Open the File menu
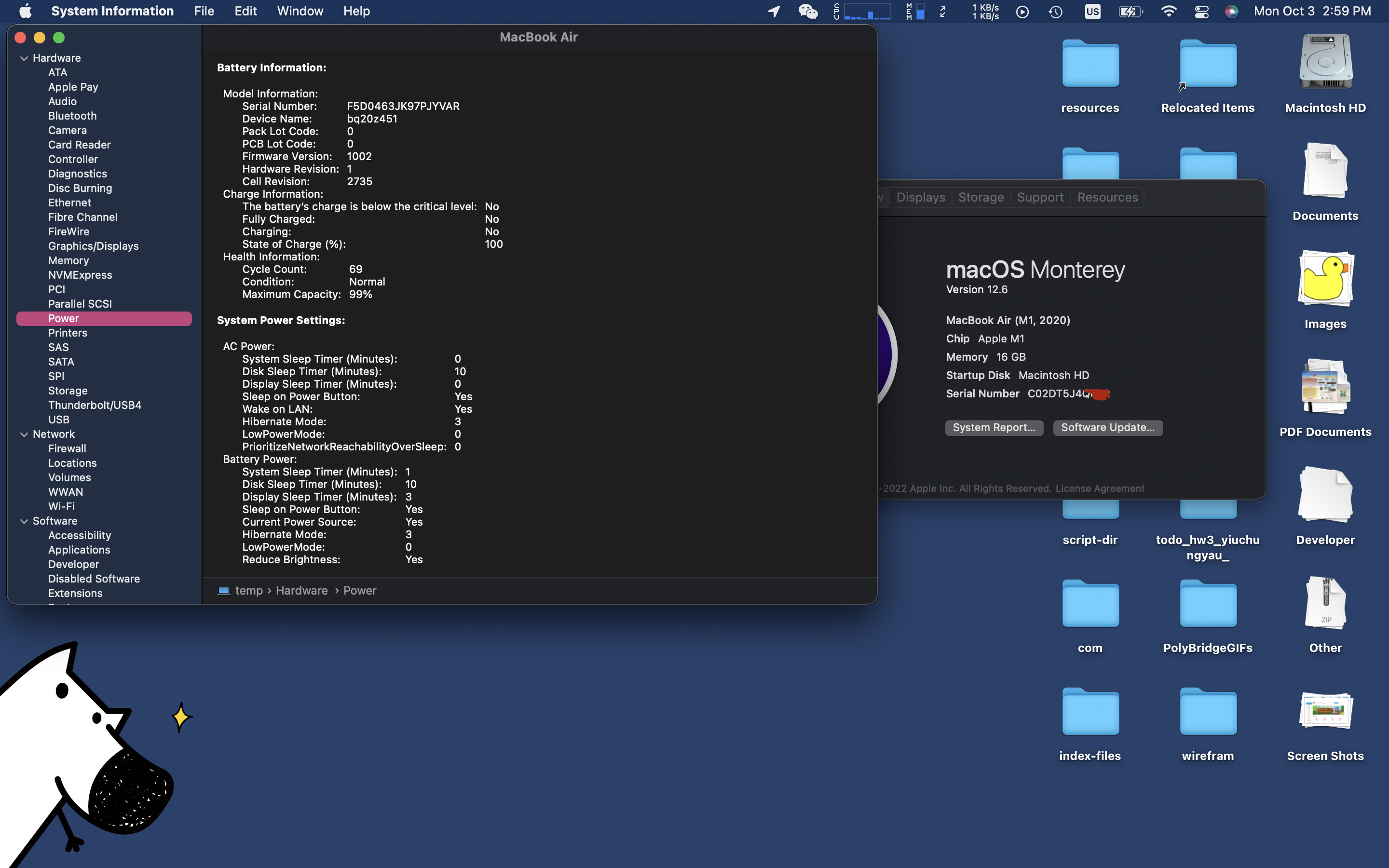Image resolution: width=1389 pixels, height=868 pixels. tap(204, 12)
